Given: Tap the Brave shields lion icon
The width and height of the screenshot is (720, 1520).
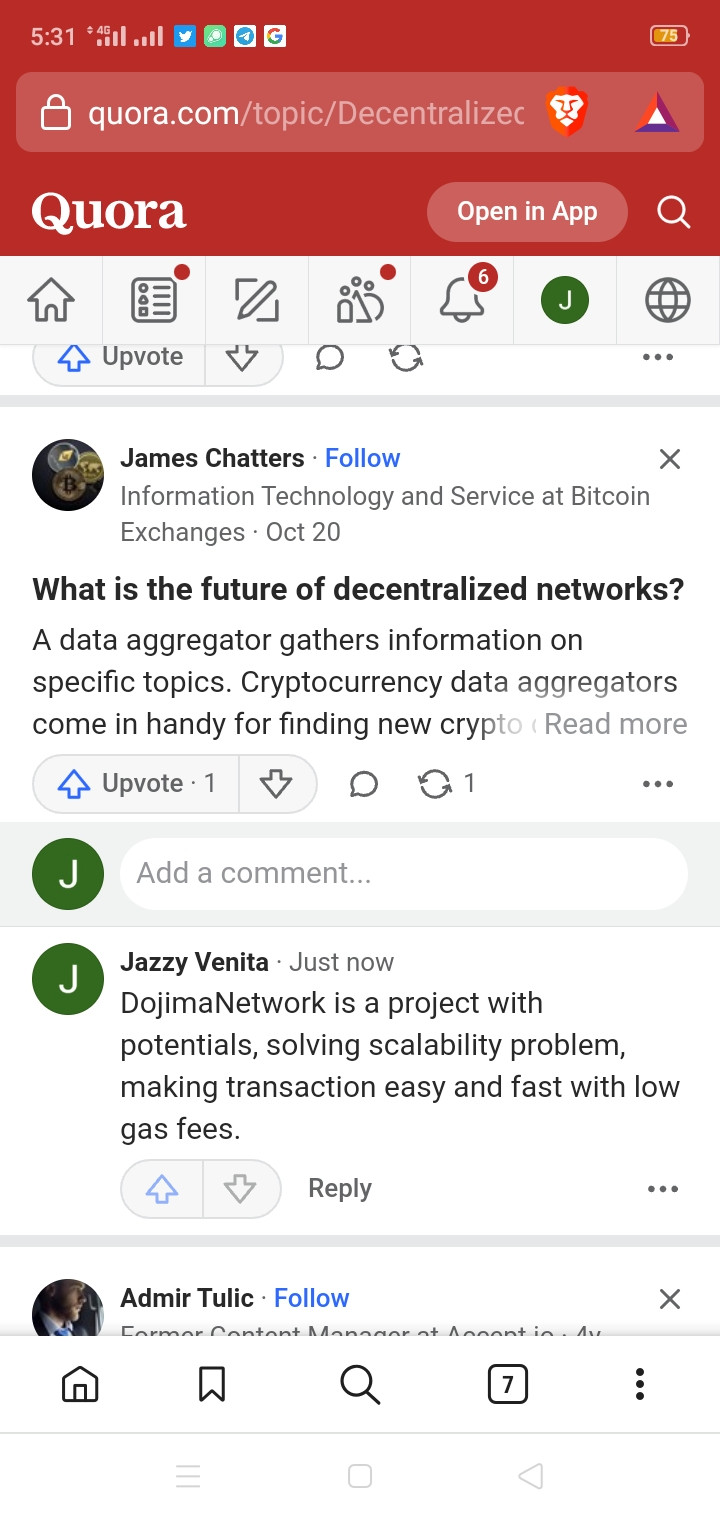Looking at the screenshot, I should (566, 113).
